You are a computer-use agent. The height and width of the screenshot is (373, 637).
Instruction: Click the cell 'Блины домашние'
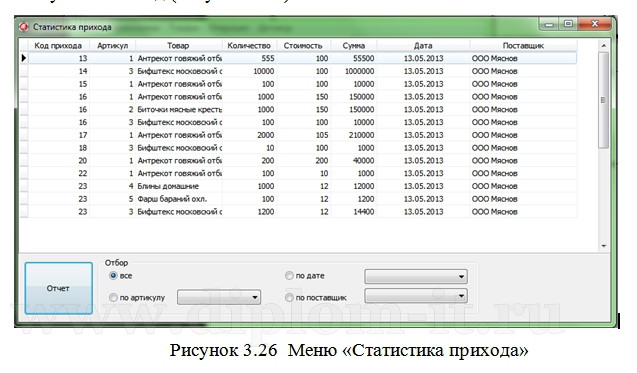point(179,186)
